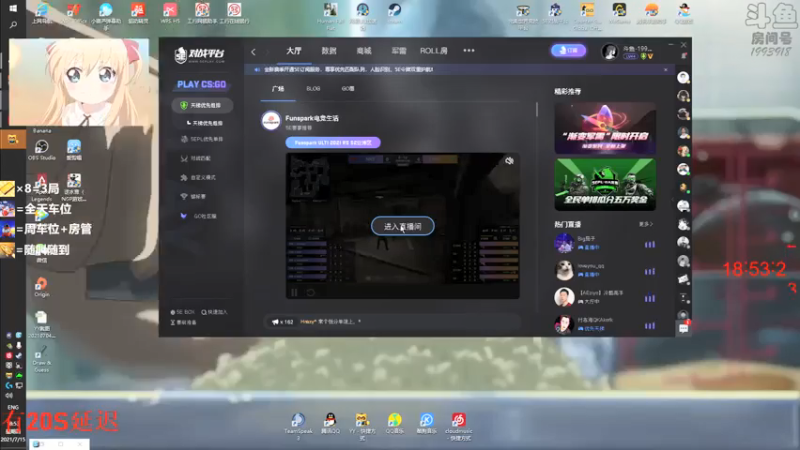
Task: Select the GO圈 sub-tab
Action: [x=348, y=89]
